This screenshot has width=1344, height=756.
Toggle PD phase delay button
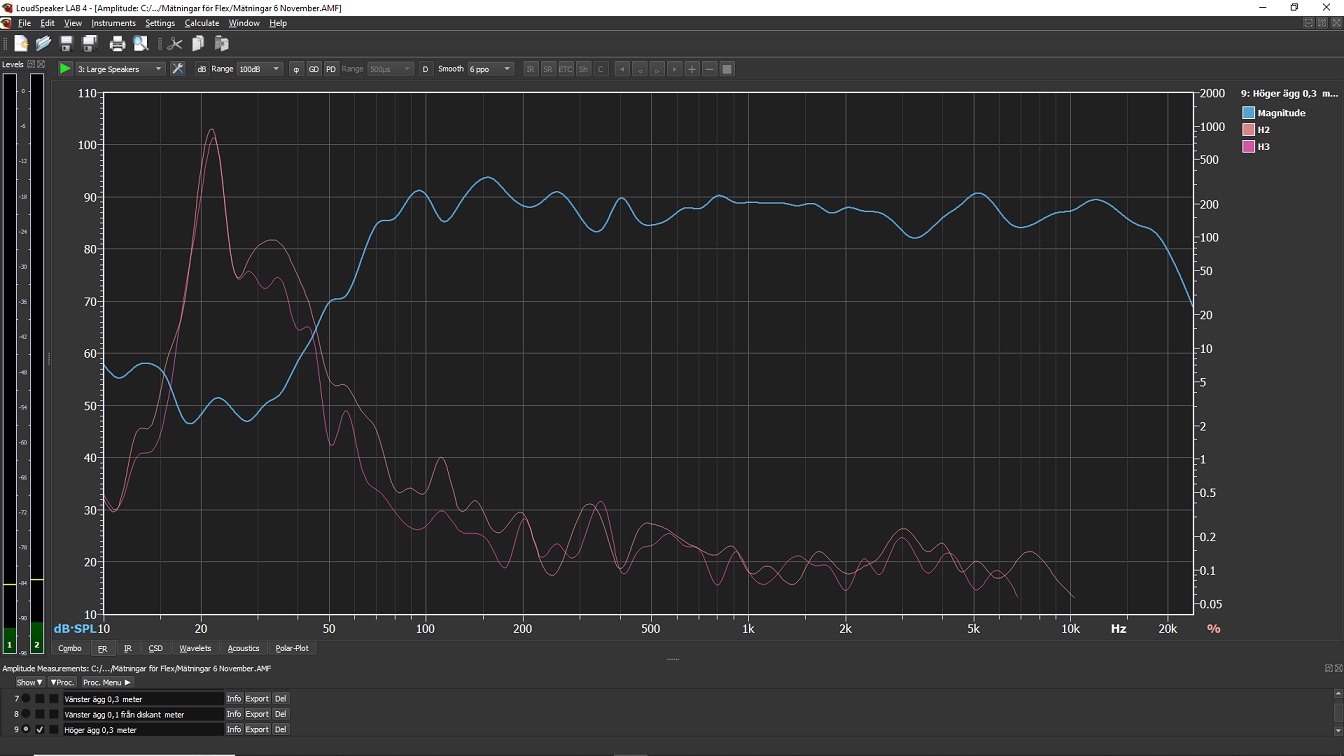click(330, 69)
